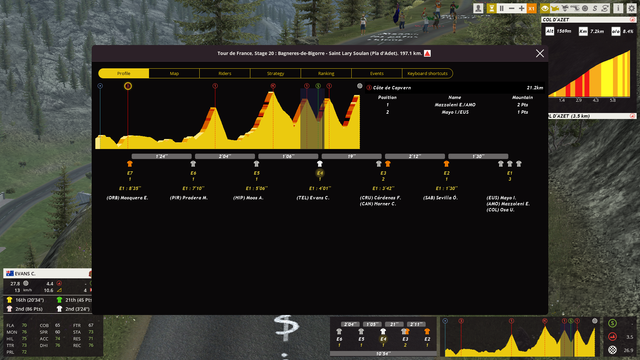Select E2 orange jersey in bottom group bar
The width and height of the screenshot is (640, 360).
(x=427, y=331)
